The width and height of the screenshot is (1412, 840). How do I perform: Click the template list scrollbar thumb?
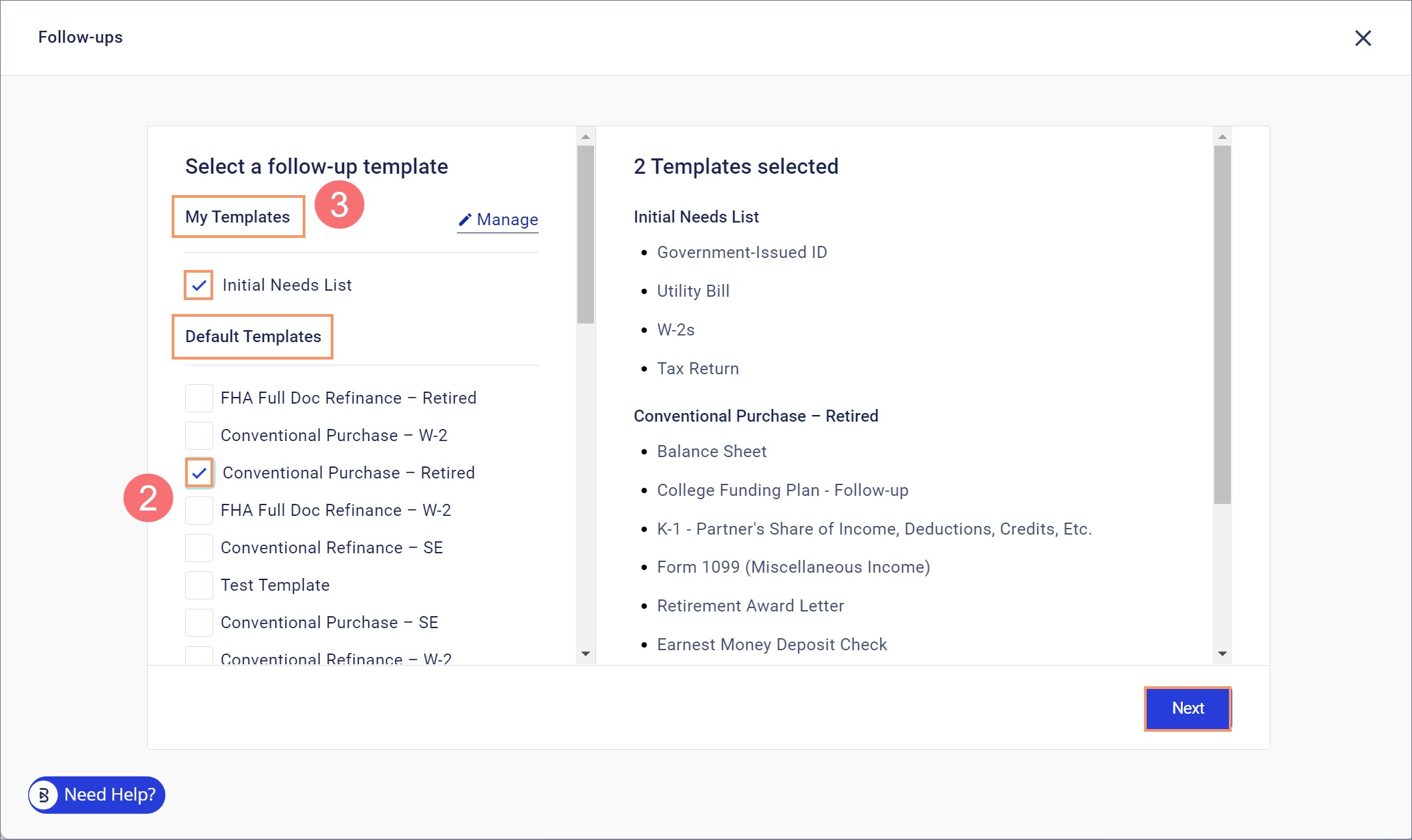[585, 234]
